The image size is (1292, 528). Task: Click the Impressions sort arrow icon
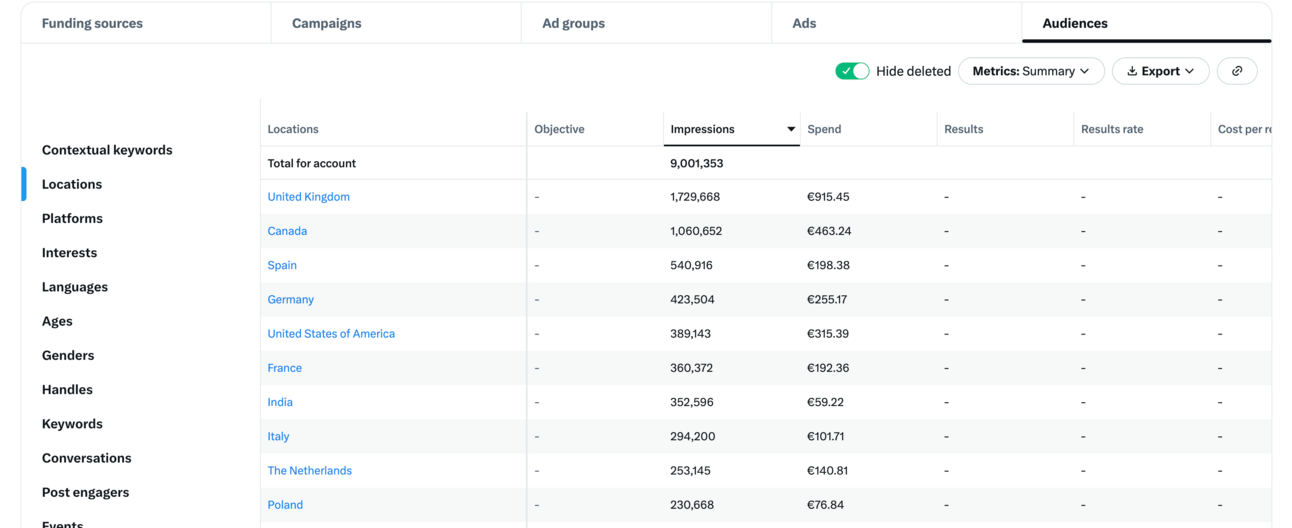790,129
